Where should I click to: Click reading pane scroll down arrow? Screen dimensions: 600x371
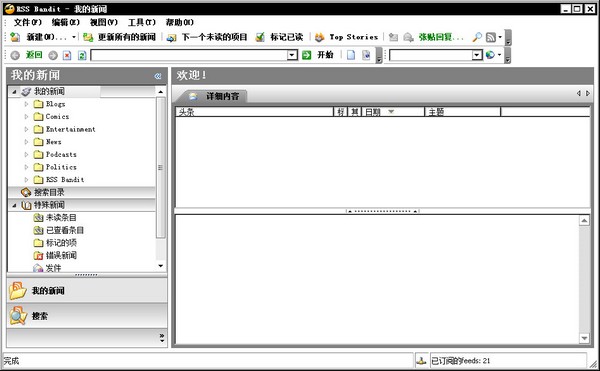pos(584,338)
